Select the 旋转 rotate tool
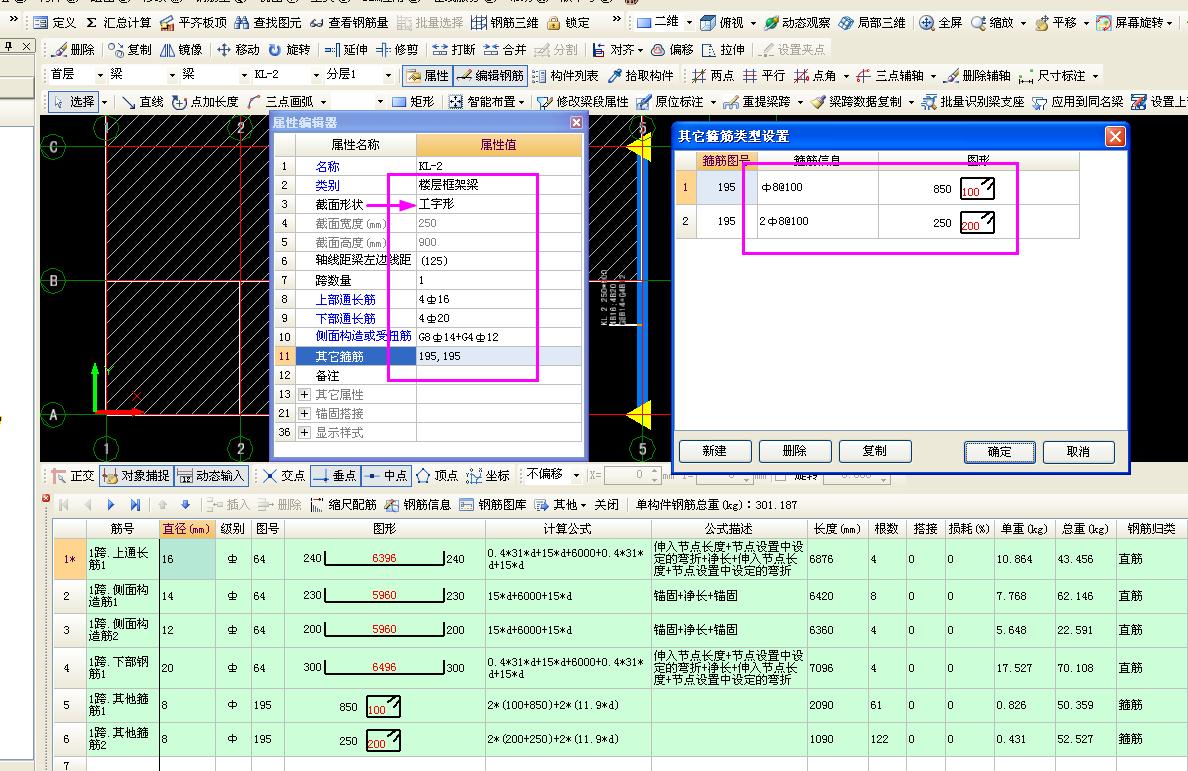Image resolution: width=1188 pixels, height=771 pixels. coord(289,49)
